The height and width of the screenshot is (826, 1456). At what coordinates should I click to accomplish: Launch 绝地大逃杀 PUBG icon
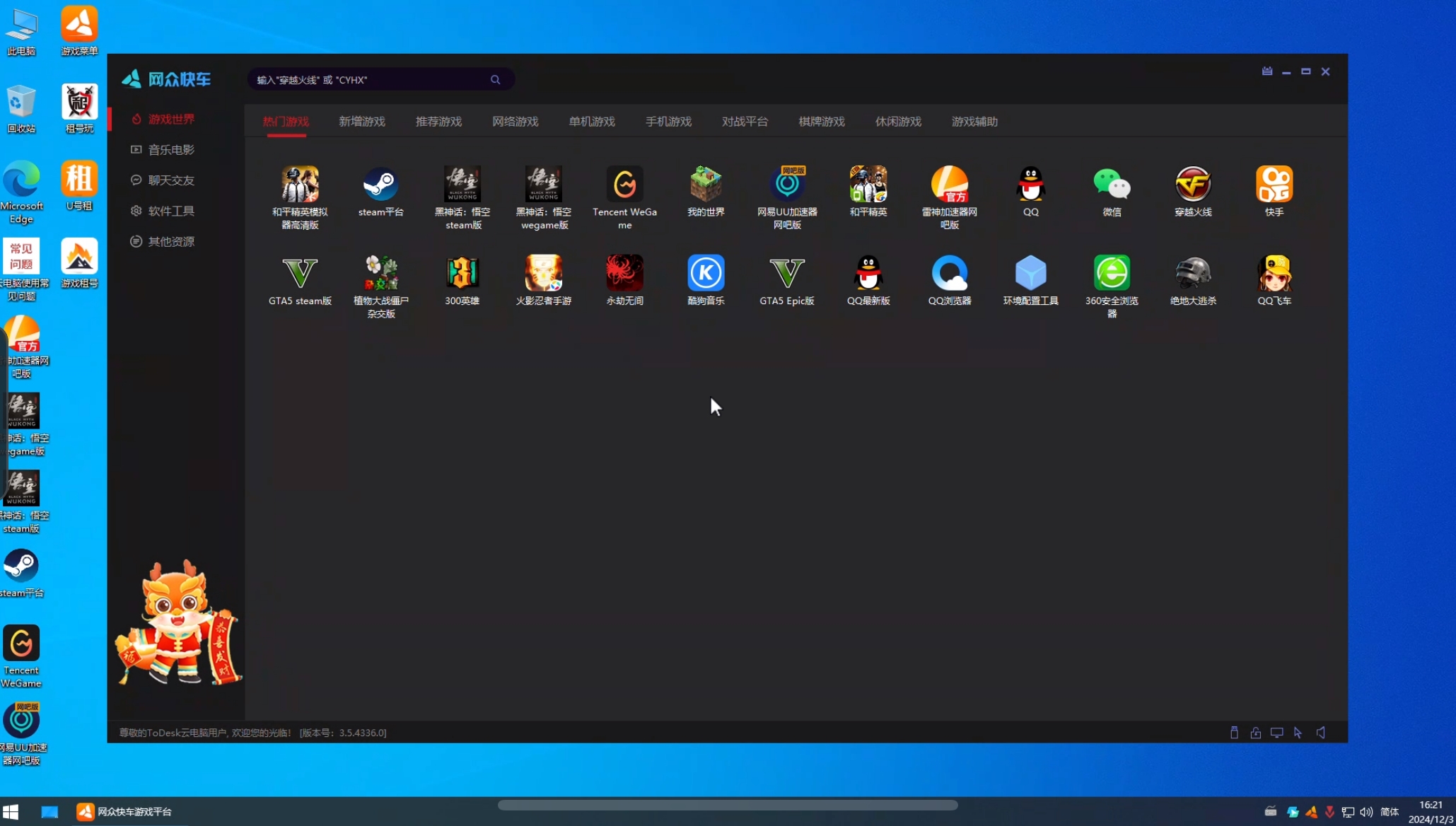coord(1193,274)
